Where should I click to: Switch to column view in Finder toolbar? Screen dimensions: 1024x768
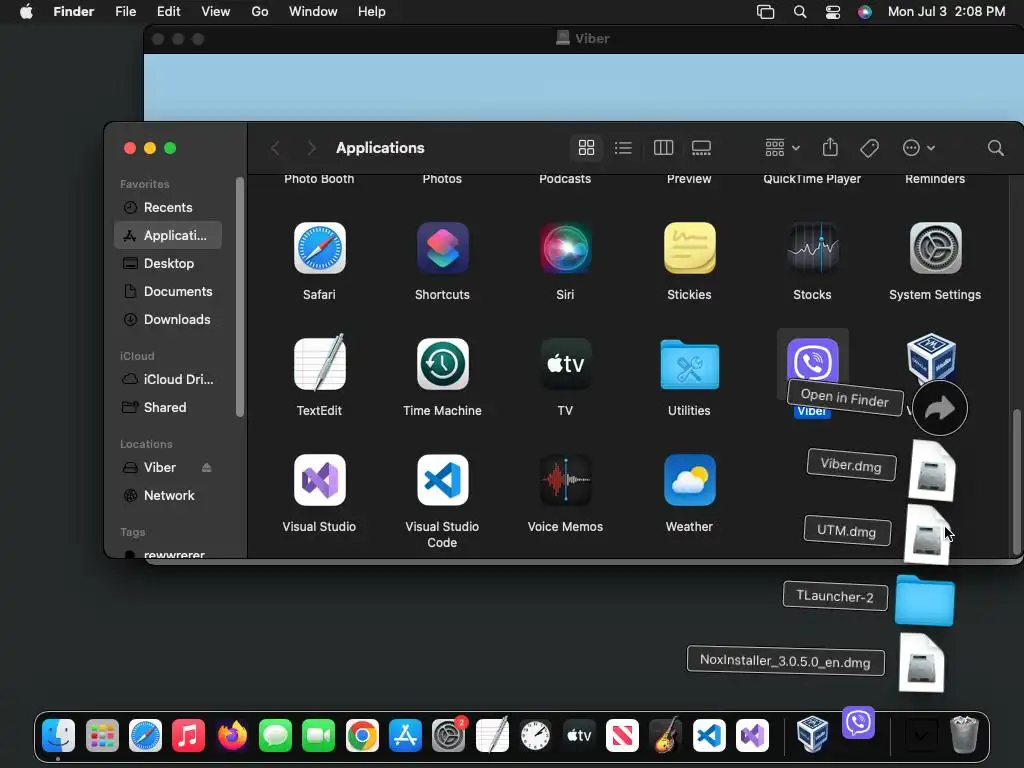click(663, 148)
